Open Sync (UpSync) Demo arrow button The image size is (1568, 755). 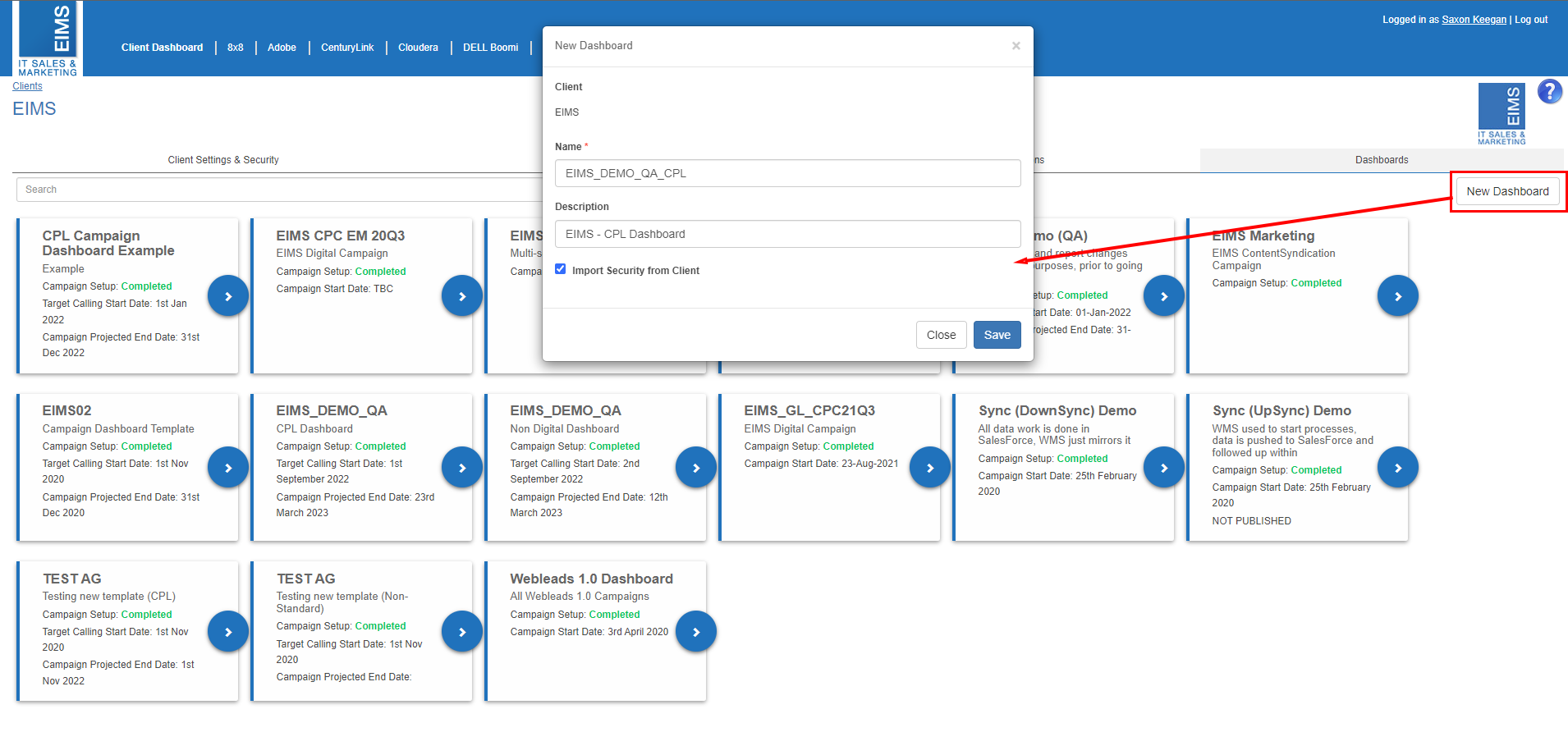[x=1398, y=468]
